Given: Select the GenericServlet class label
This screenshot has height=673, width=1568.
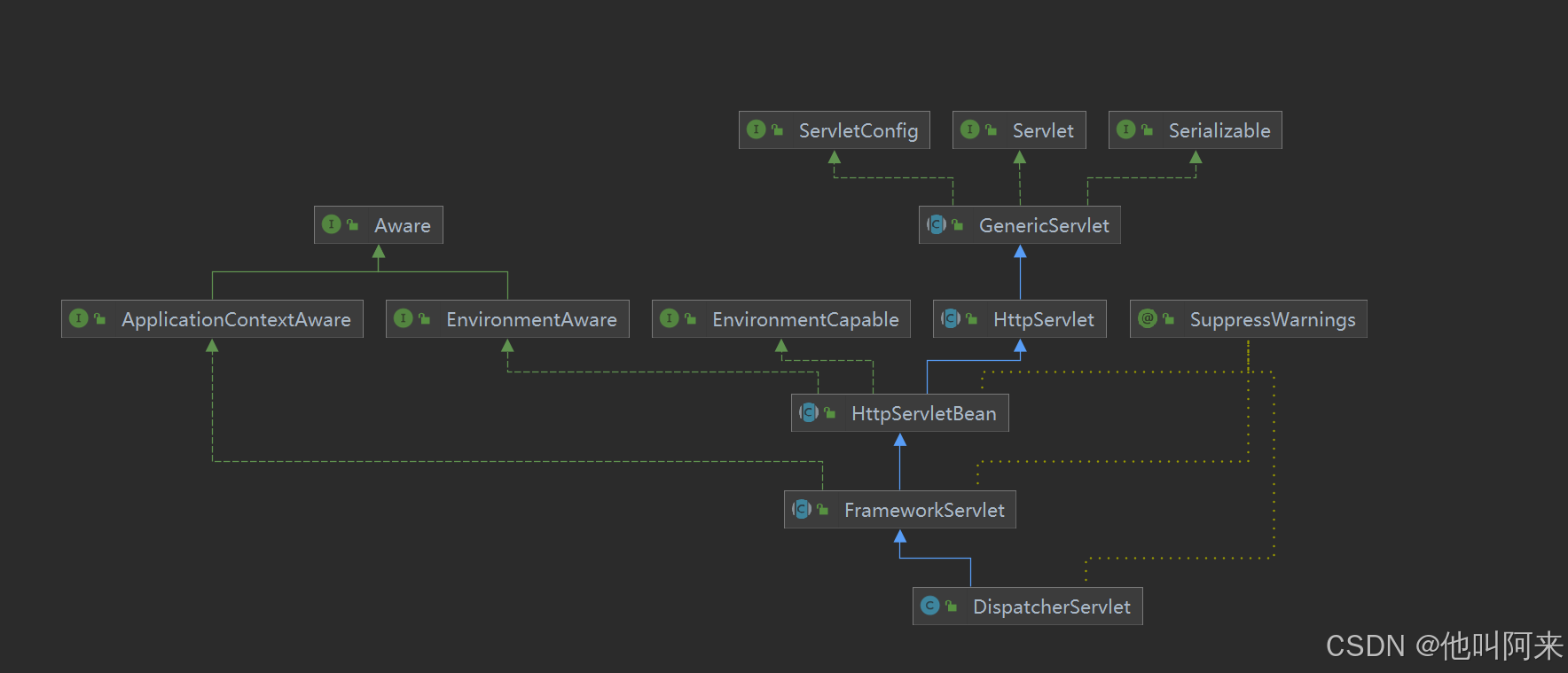Looking at the screenshot, I should [1044, 225].
